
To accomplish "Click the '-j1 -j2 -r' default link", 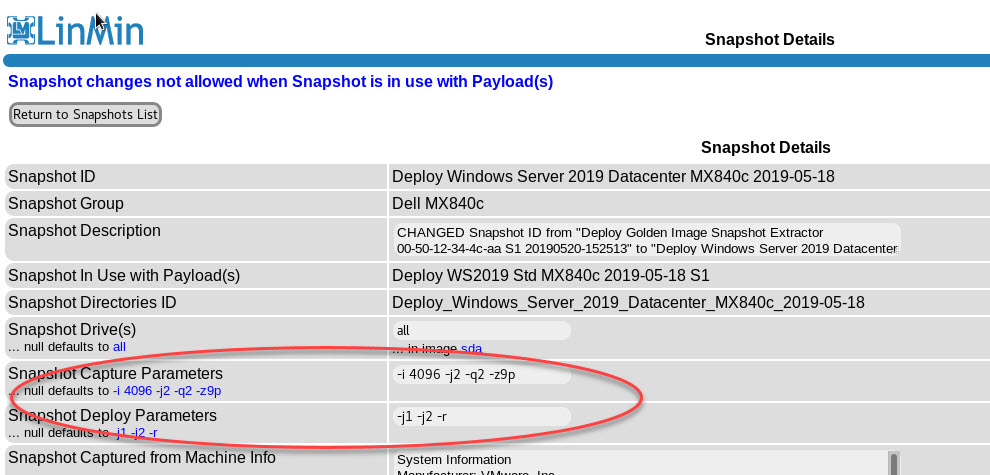I will 135,433.
